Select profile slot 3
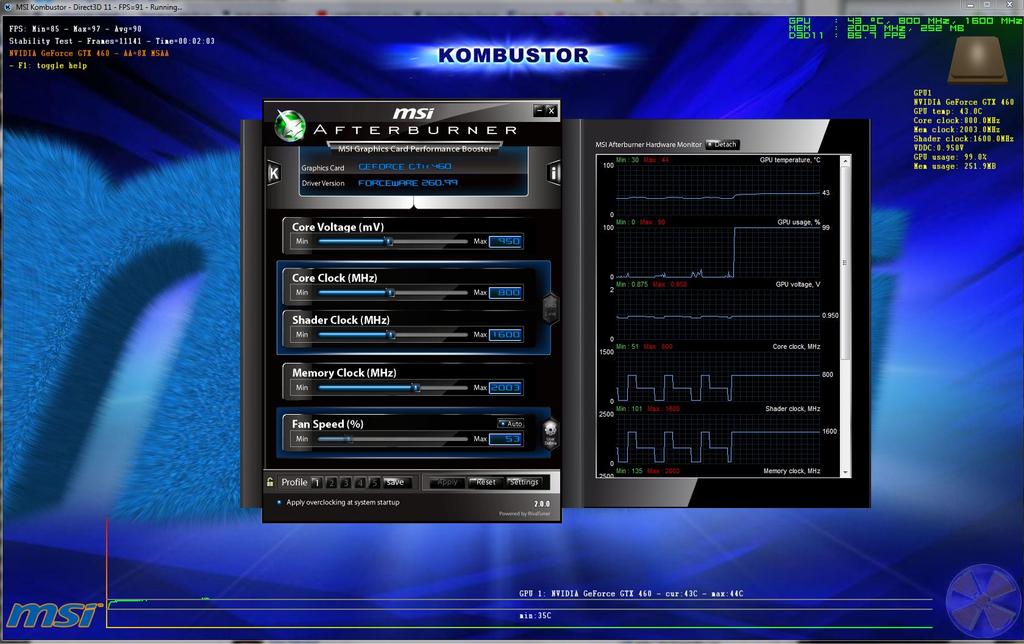The height and width of the screenshot is (644, 1024). point(345,483)
